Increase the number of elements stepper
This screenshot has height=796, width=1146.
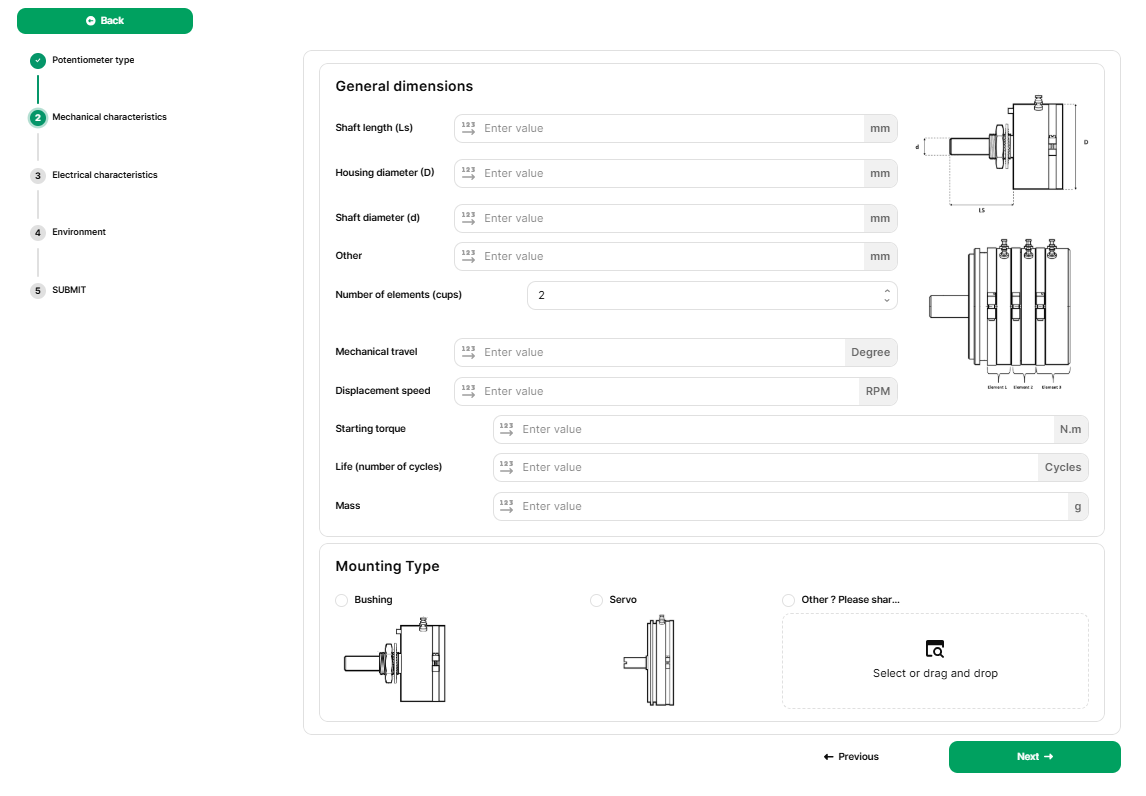click(x=887, y=291)
